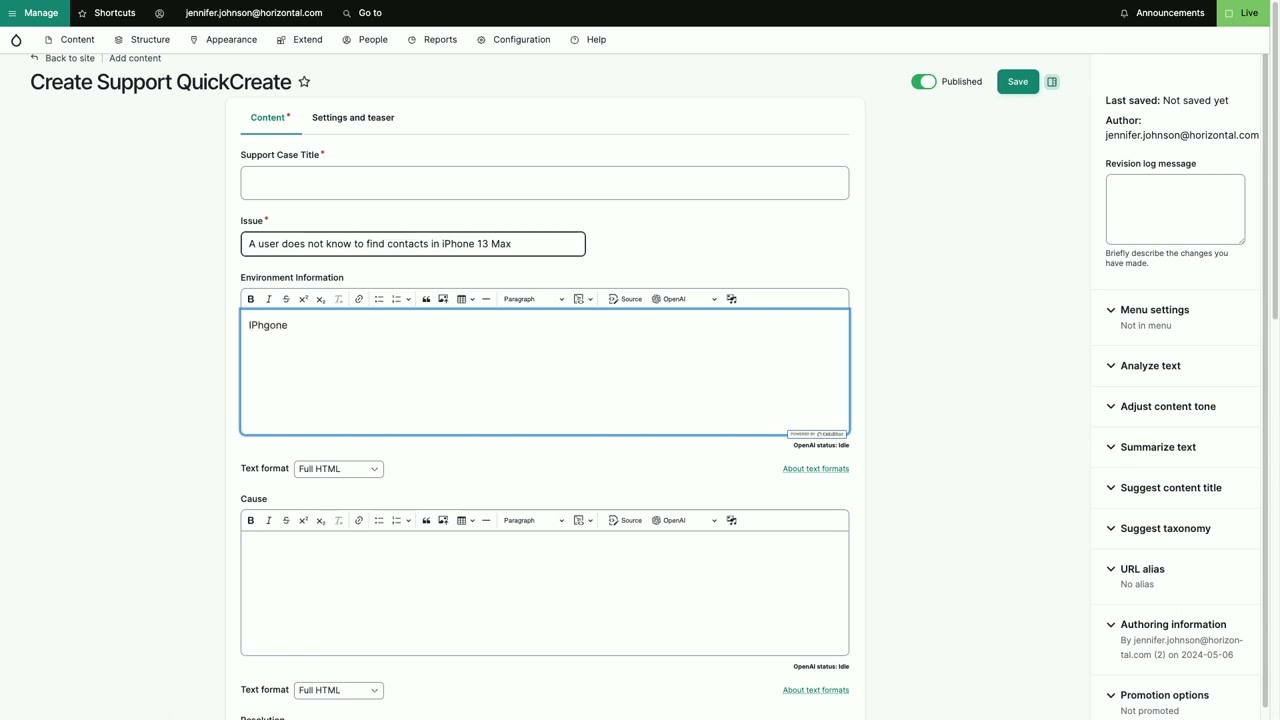Toggle the sidebar panel icon beside Save
The height and width of the screenshot is (720, 1280).
1052,82
